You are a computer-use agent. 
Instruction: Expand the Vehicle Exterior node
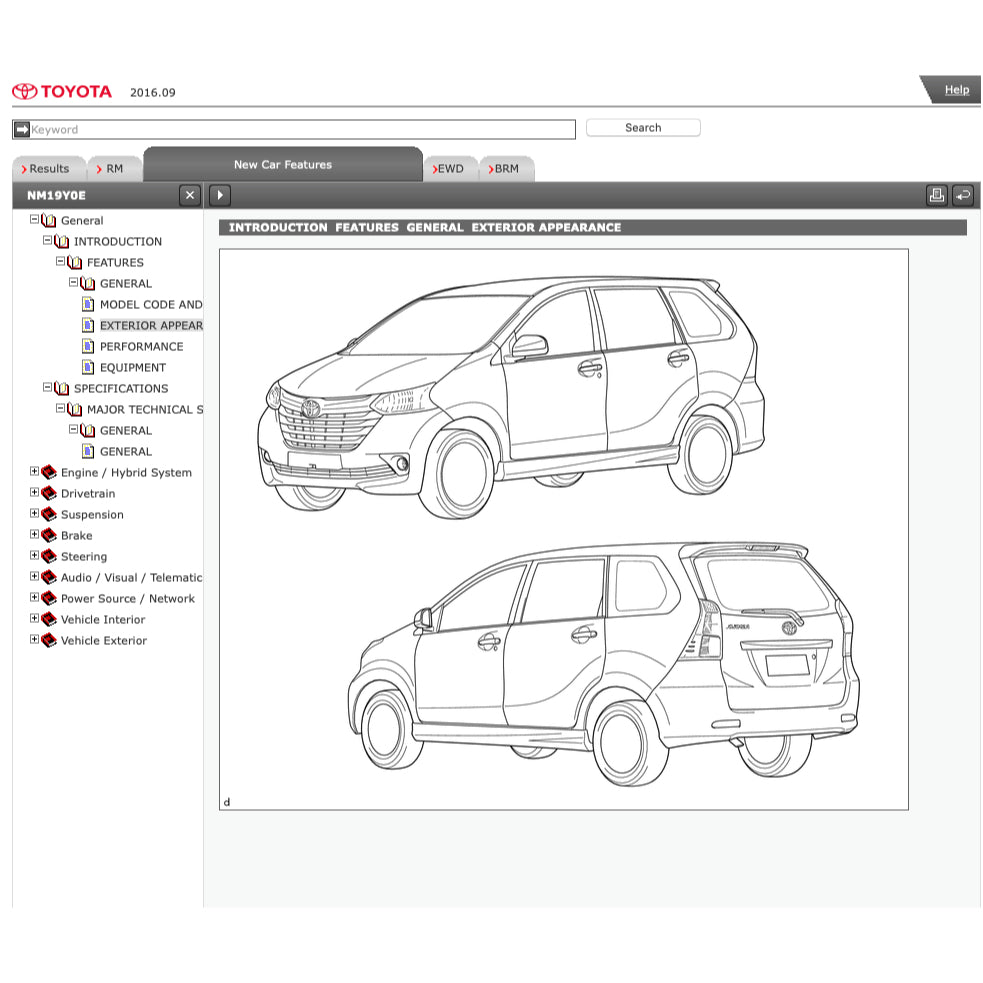[33, 640]
